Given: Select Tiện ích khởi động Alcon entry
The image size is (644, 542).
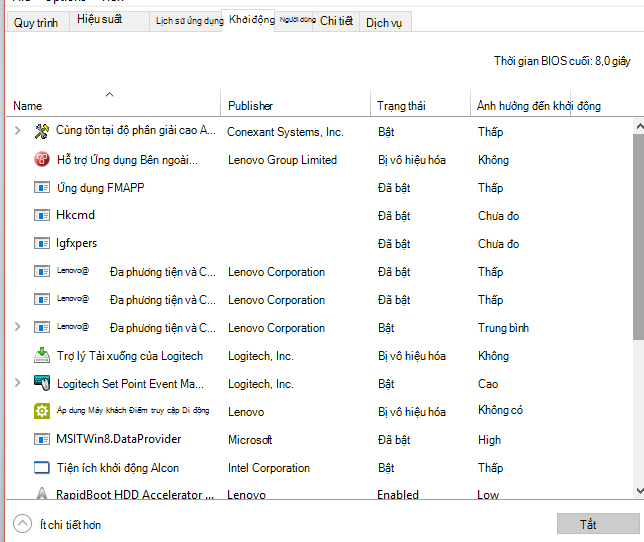Looking at the screenshot, I should pos(118,468).
